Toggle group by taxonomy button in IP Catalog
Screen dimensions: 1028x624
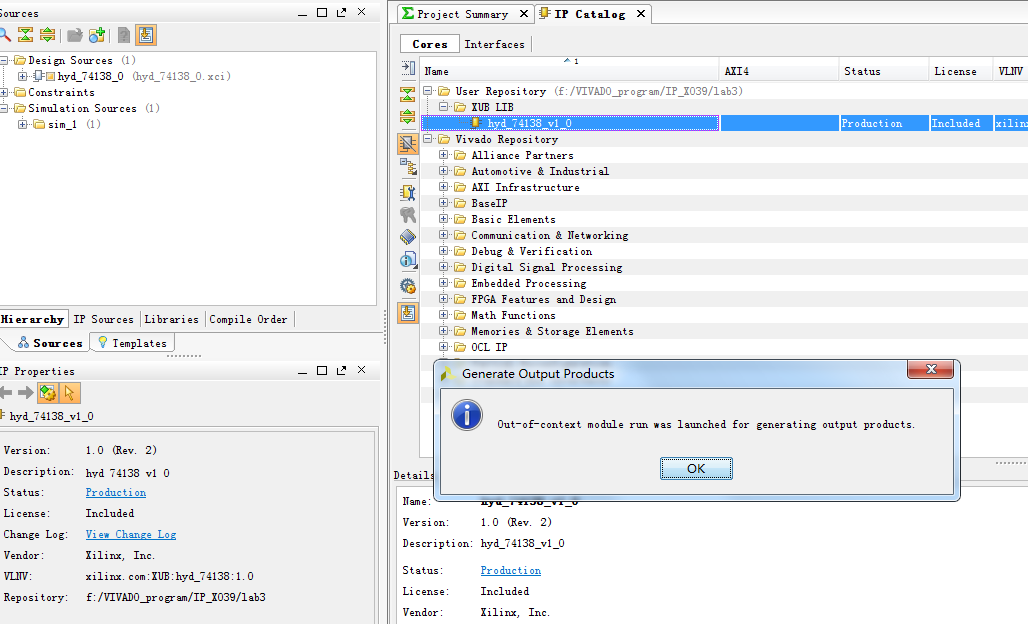point(408,143)
